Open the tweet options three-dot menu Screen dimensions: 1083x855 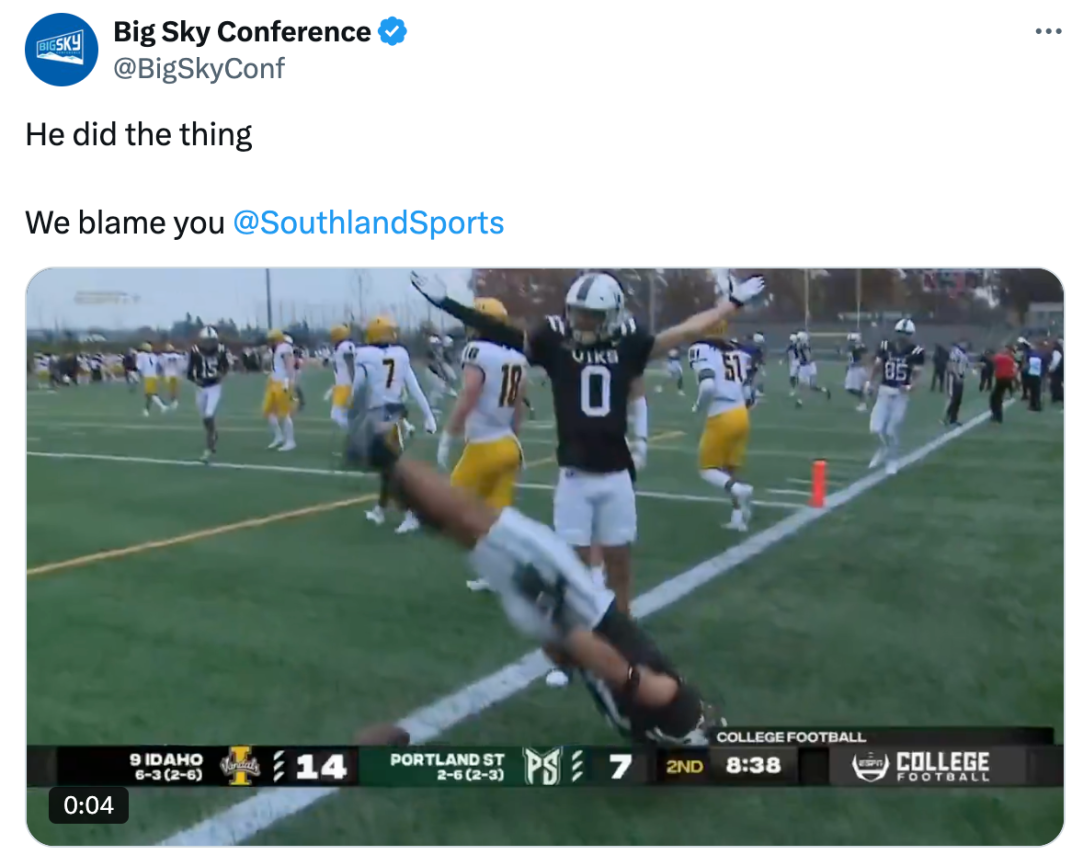[1046, 32]
